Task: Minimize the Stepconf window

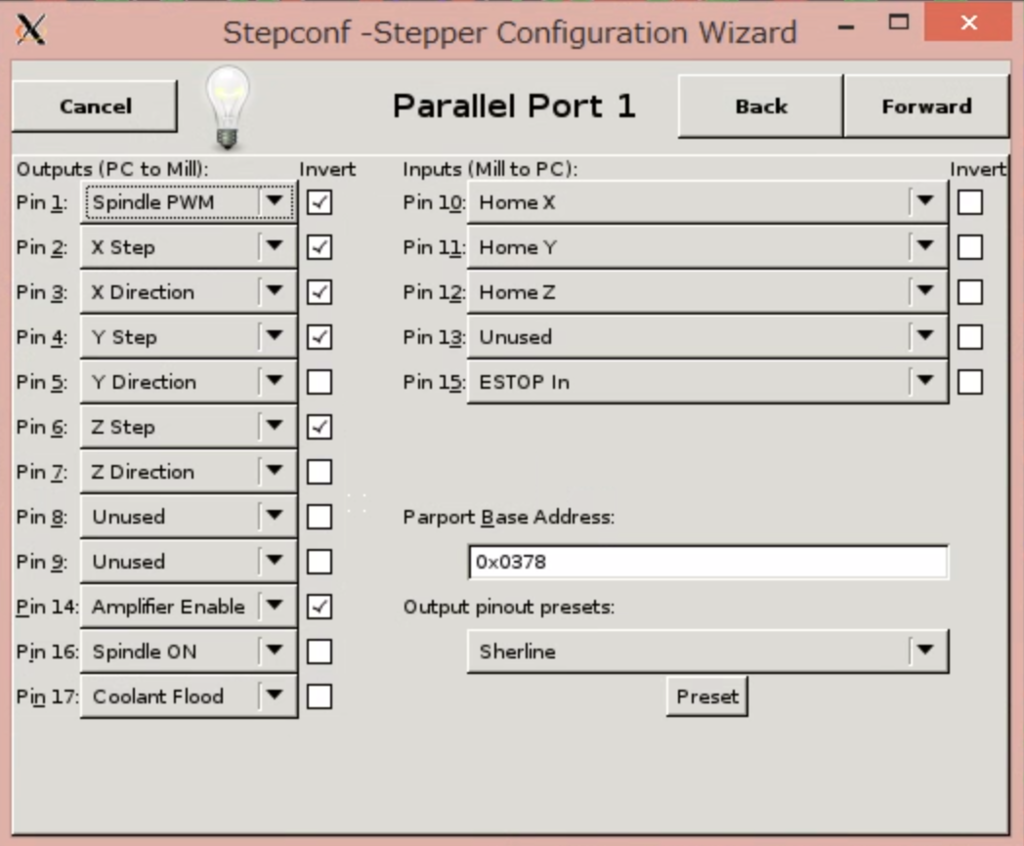Action: [846, 27]
